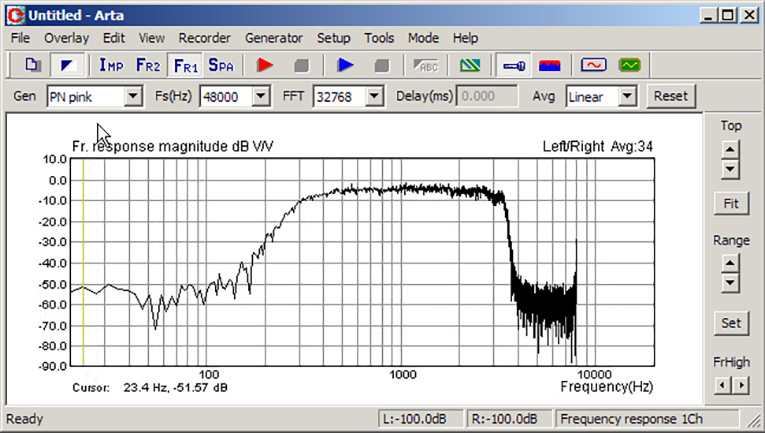Toggle the green-background curve view icon
765x433 pixels.
click(x=629, y=65)
